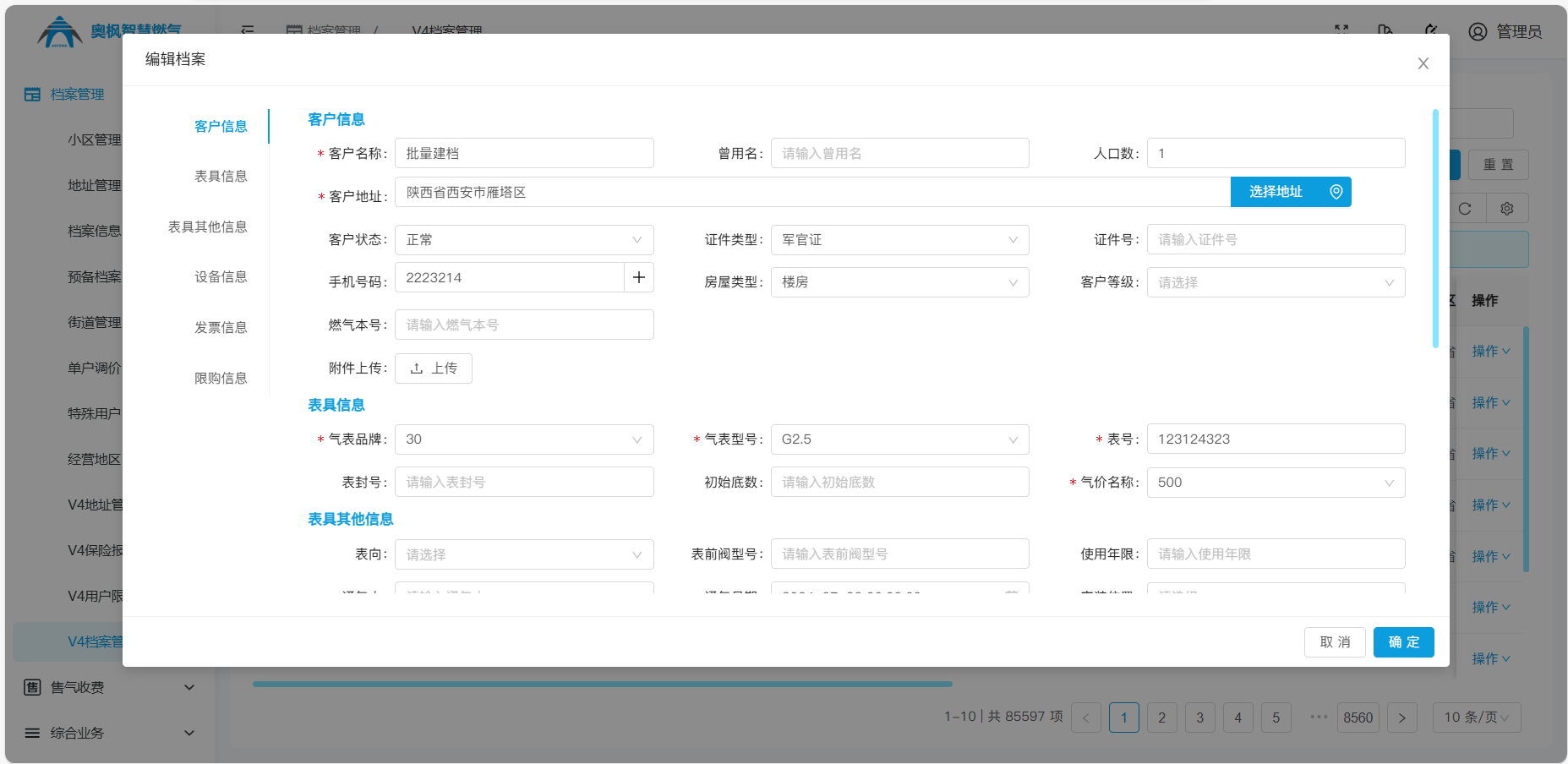Screen dimensions: 1568x764
Task: Go to page 5 in pagination
Action: click(1276, 718)
